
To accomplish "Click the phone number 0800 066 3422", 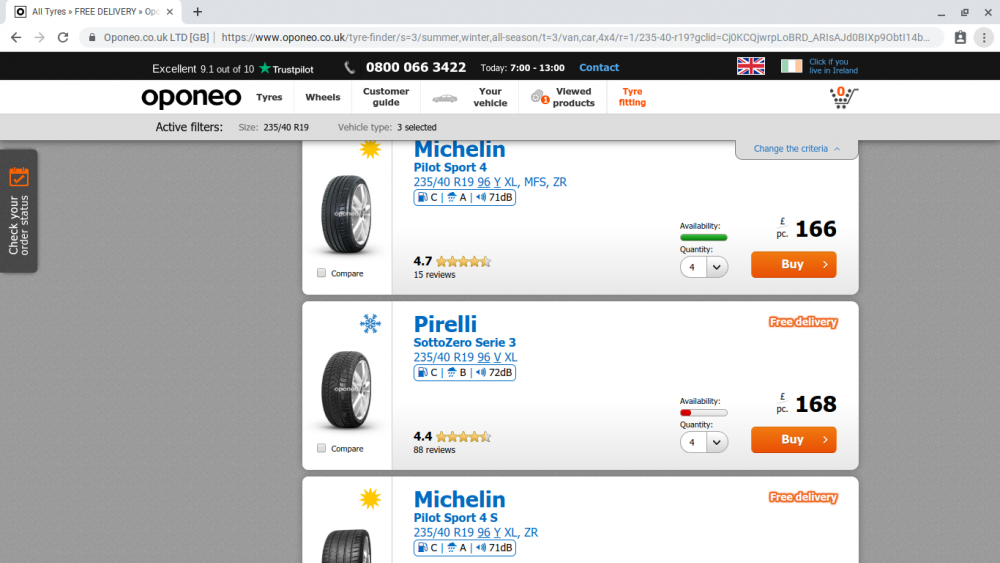I will point(416,68).
